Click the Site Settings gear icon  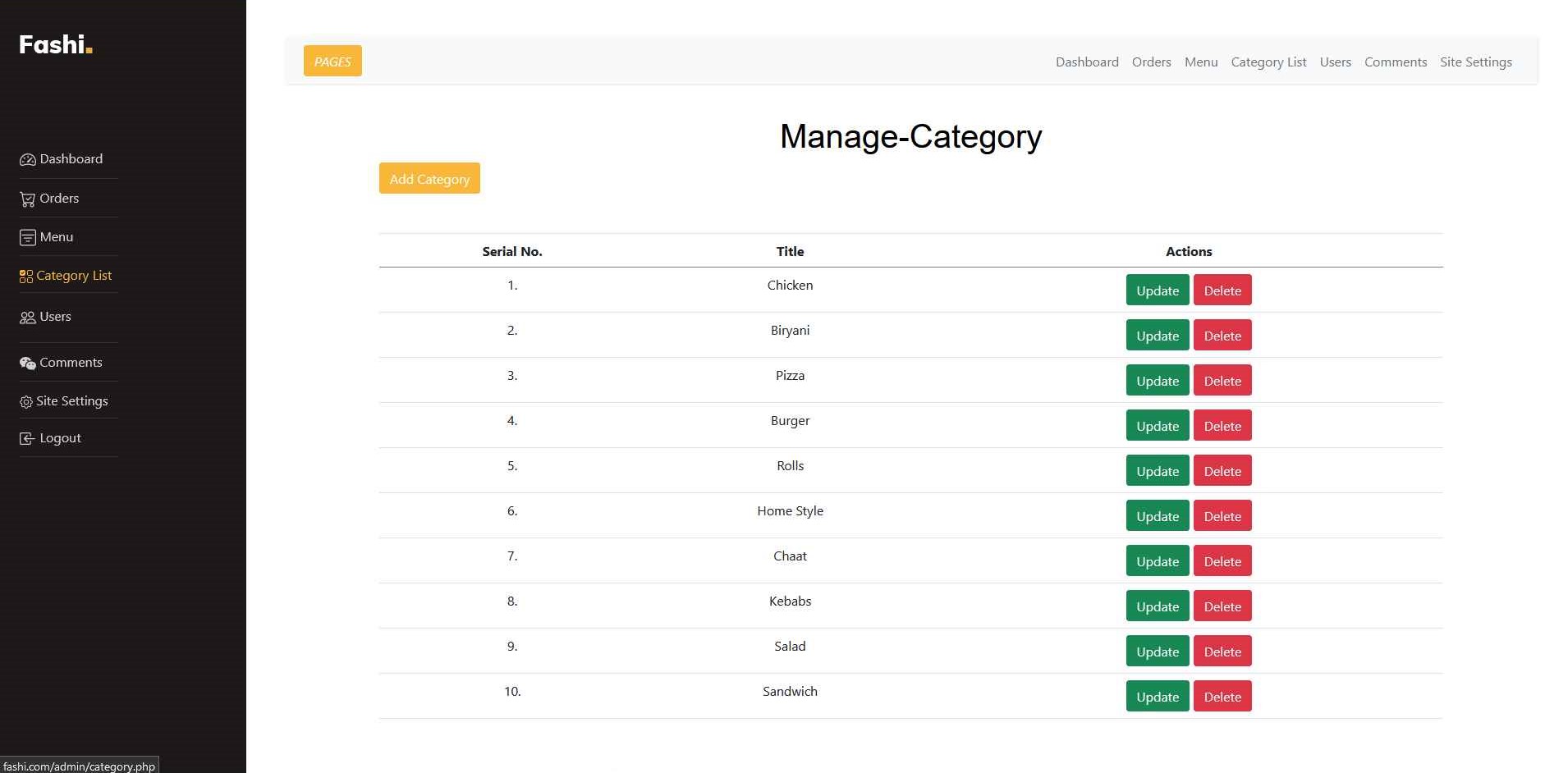pos(26,402)
